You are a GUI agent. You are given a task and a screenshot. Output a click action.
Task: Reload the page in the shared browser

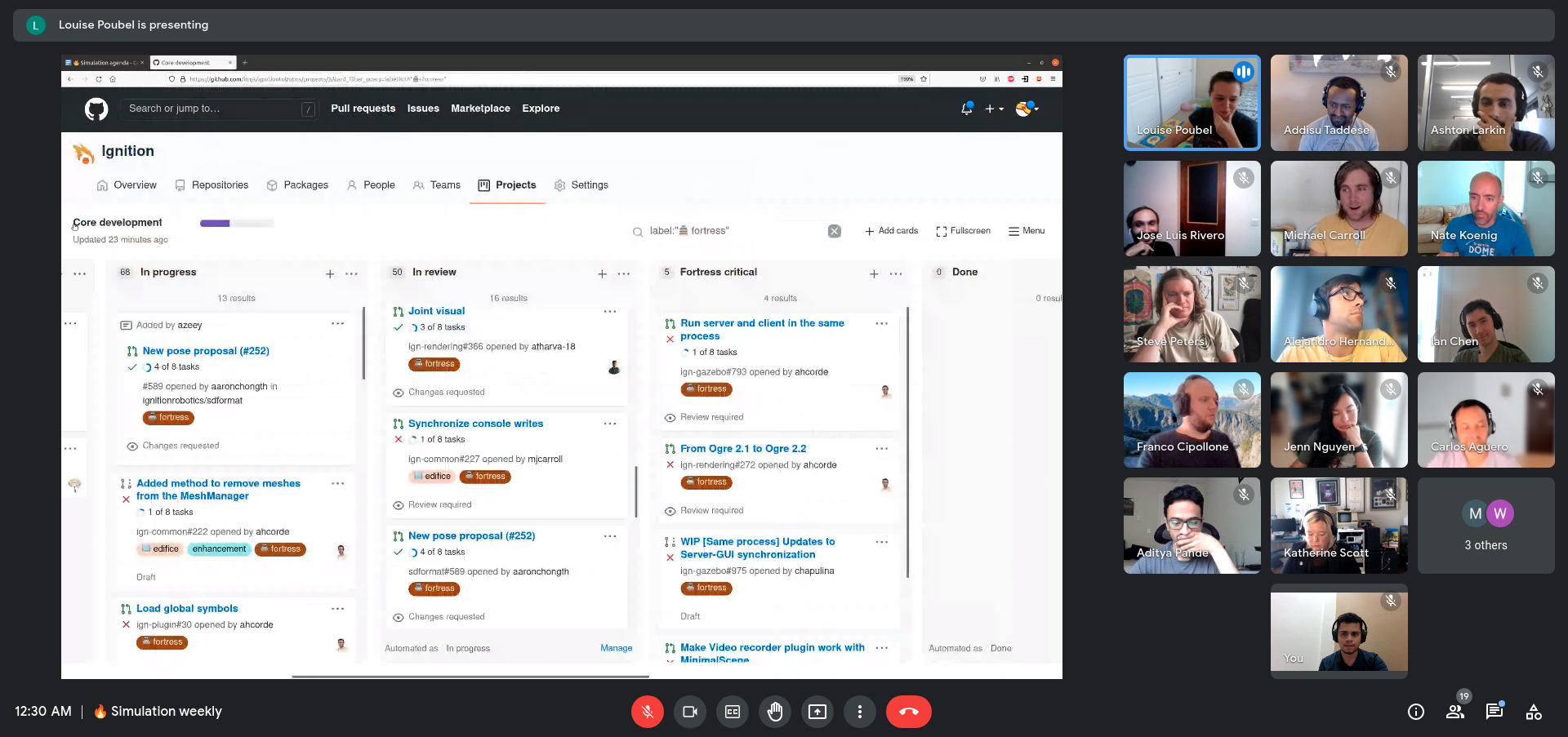pos(99,79)
